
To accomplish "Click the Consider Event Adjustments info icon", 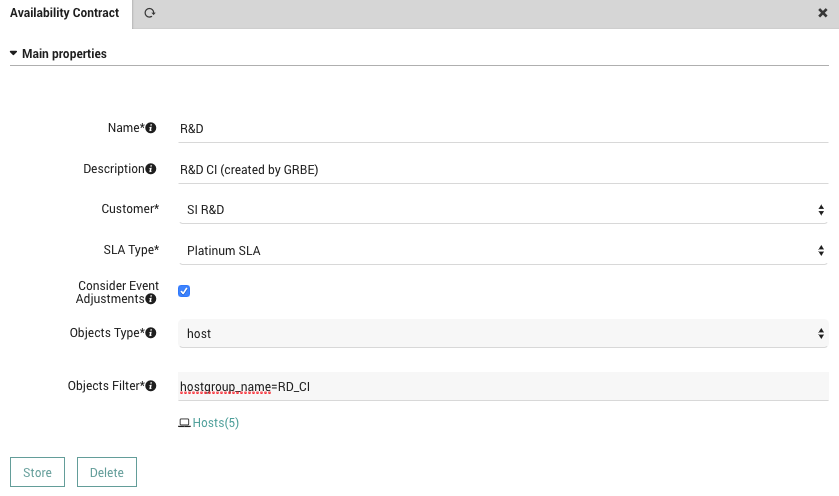I will click(151, 299).
